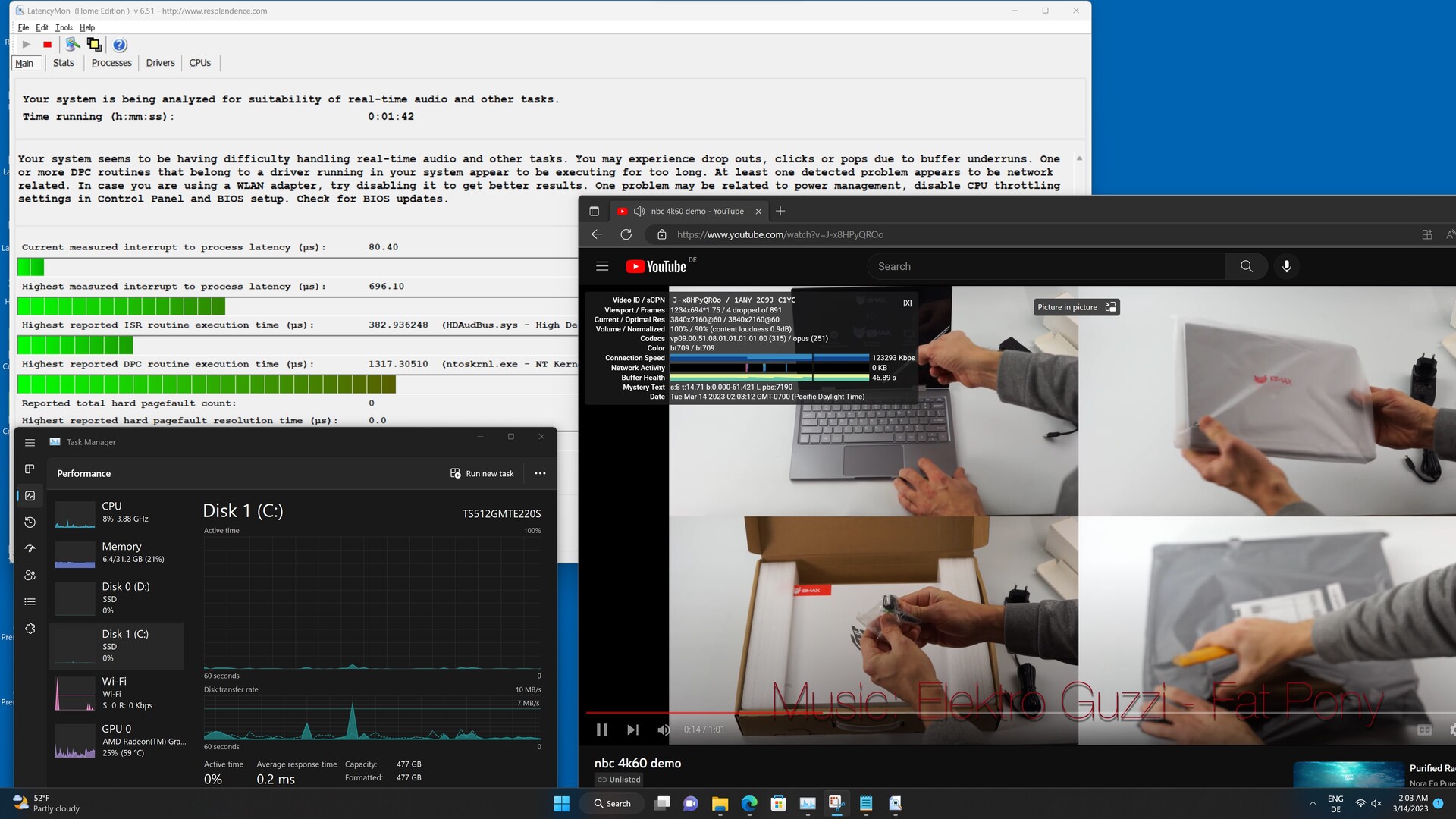Open the LatencyMon analyze system toolbar icon

[72, 45]
